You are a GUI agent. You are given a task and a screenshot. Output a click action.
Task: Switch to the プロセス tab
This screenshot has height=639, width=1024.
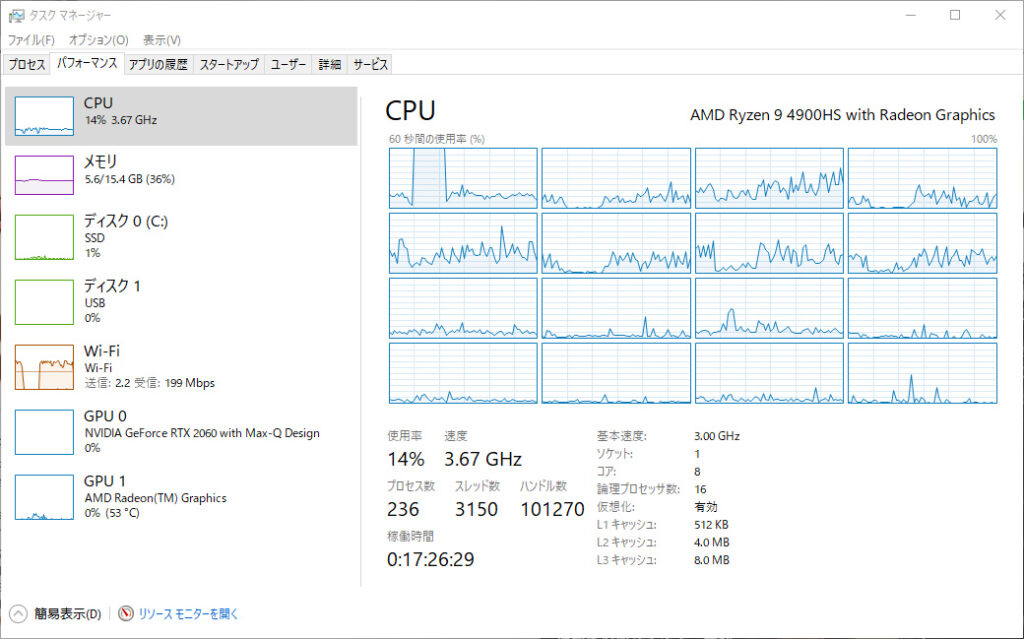[x=27, y=64]
